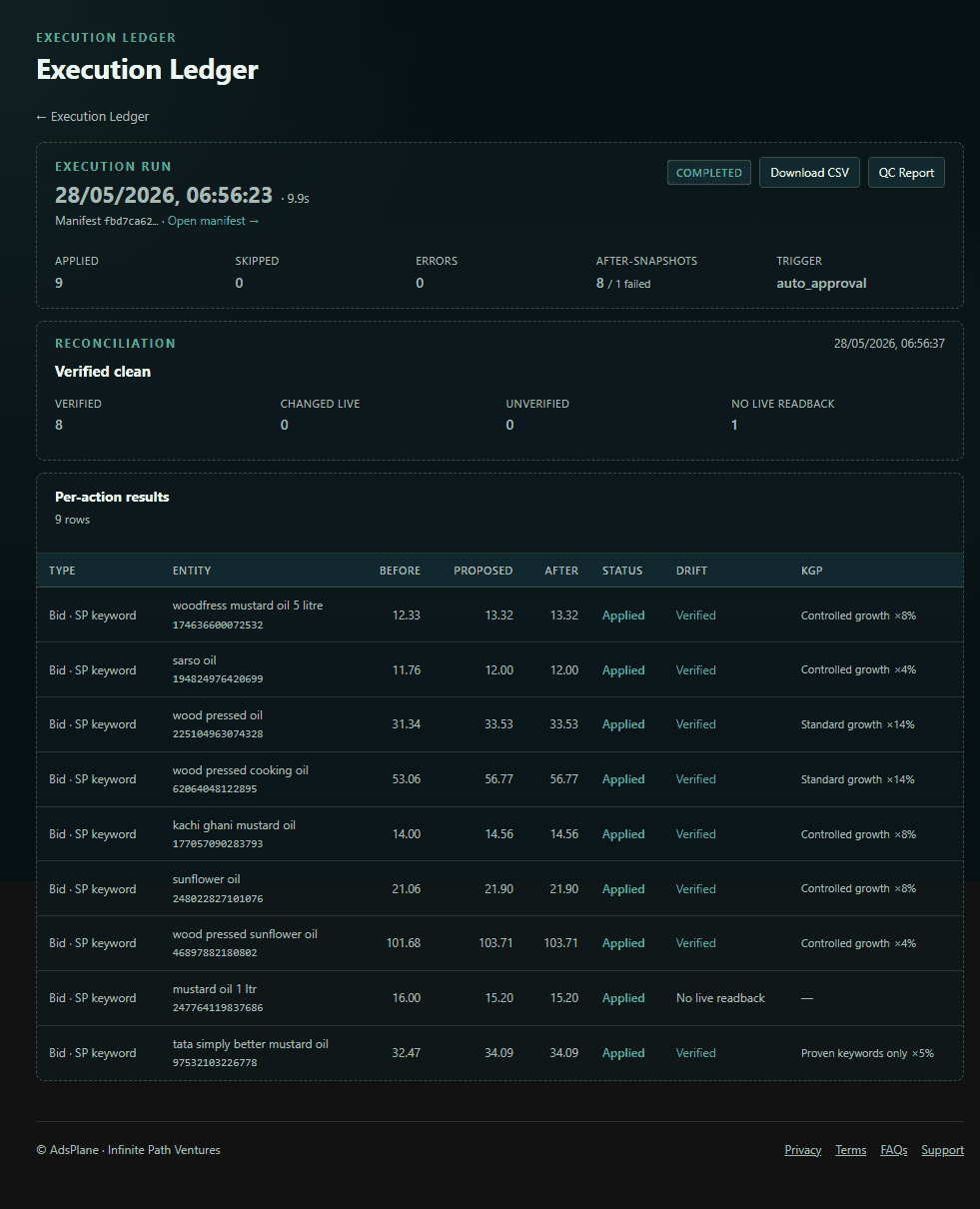Screen dimensions: 980x1209
Task: Click the reconciliation time 28/05/2026, 06:56:37
Action: (889, 344)
